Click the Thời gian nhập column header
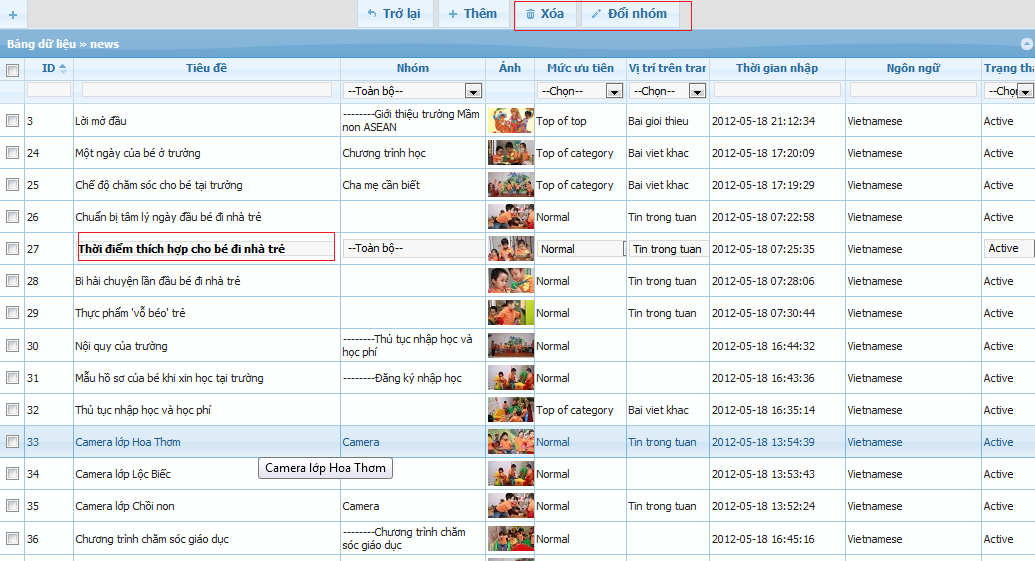This screenshot has height=561, width=1035. click(776, 68)
